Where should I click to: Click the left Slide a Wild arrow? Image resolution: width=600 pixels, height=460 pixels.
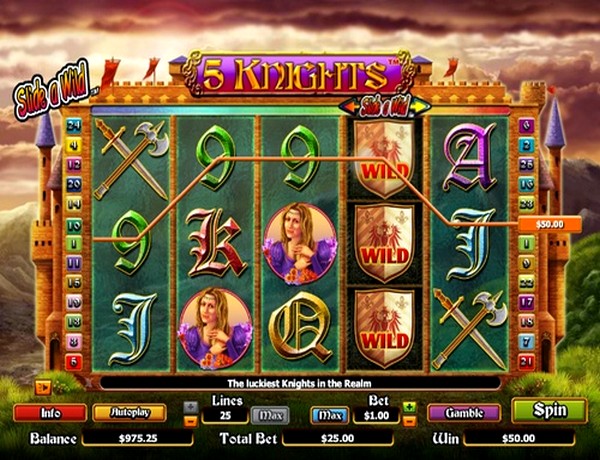349,107
